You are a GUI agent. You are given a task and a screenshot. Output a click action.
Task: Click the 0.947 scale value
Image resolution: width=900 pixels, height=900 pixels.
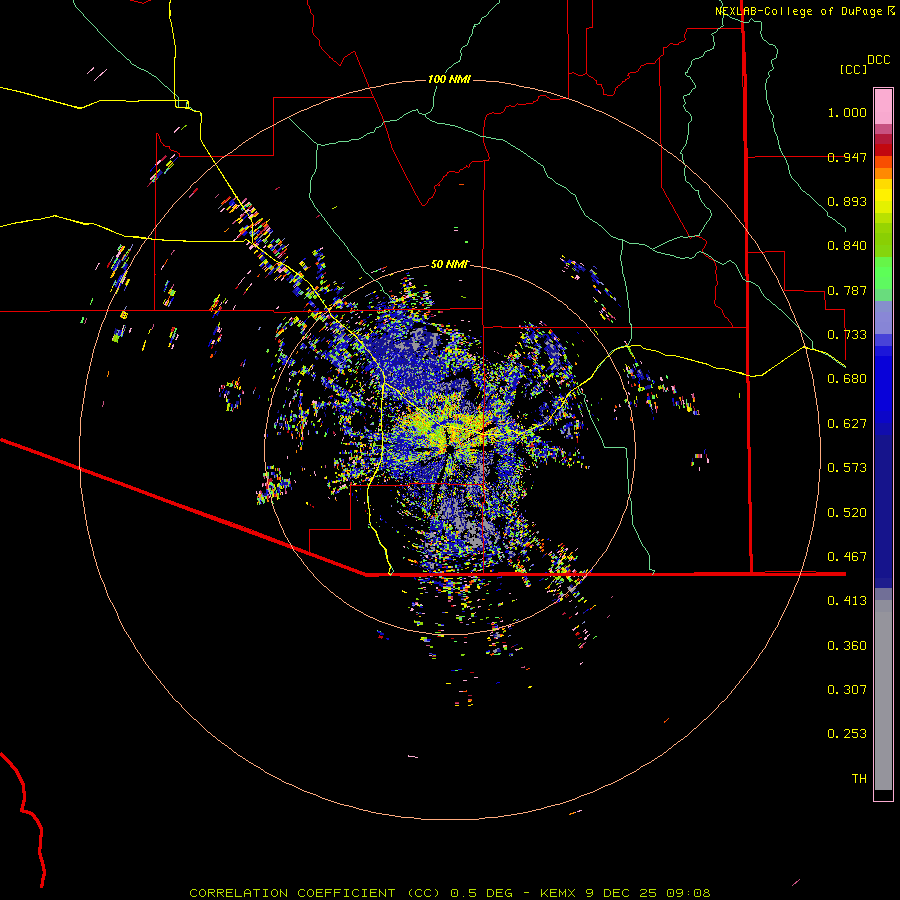[847, 157]
